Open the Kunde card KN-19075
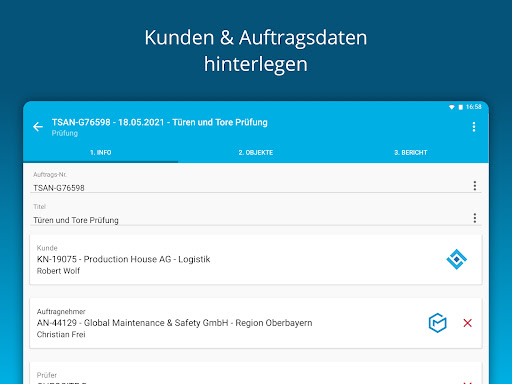This screenshot has height=384, width=512. point(256,259)
